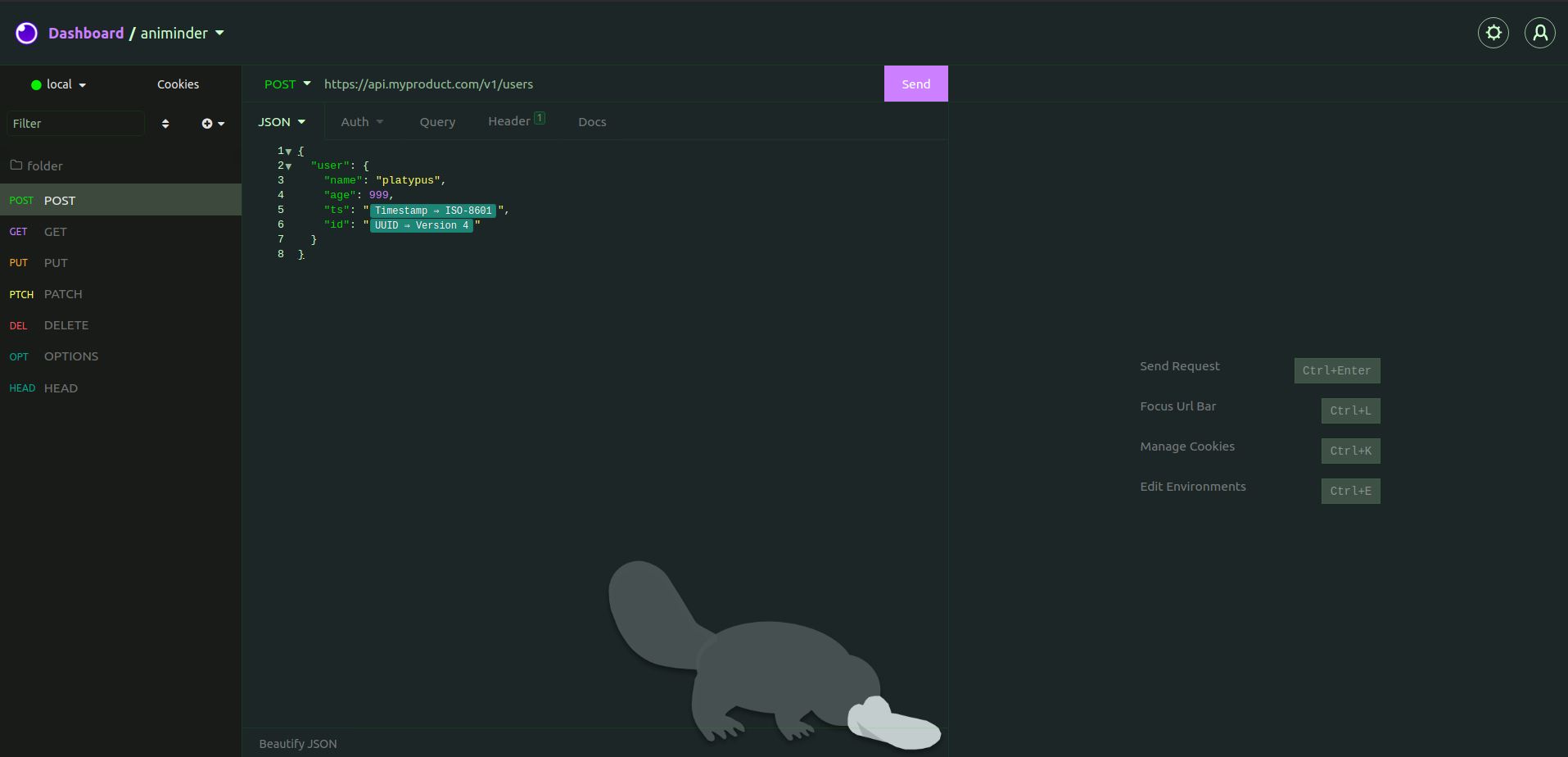Image resolution: width=1568 pixels, height=757 pixels.
Task: Click the request URL field
Action: click(x=602, y=84)
